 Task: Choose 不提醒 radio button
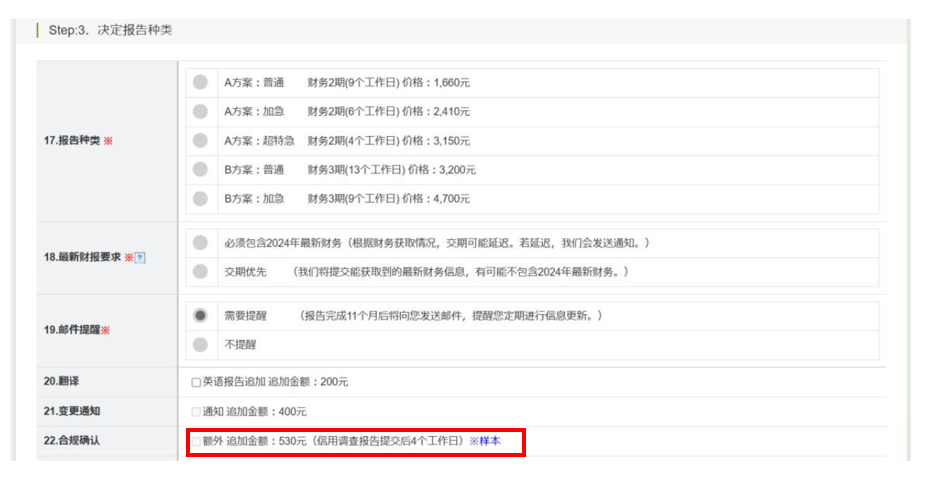tap(201, 344)
